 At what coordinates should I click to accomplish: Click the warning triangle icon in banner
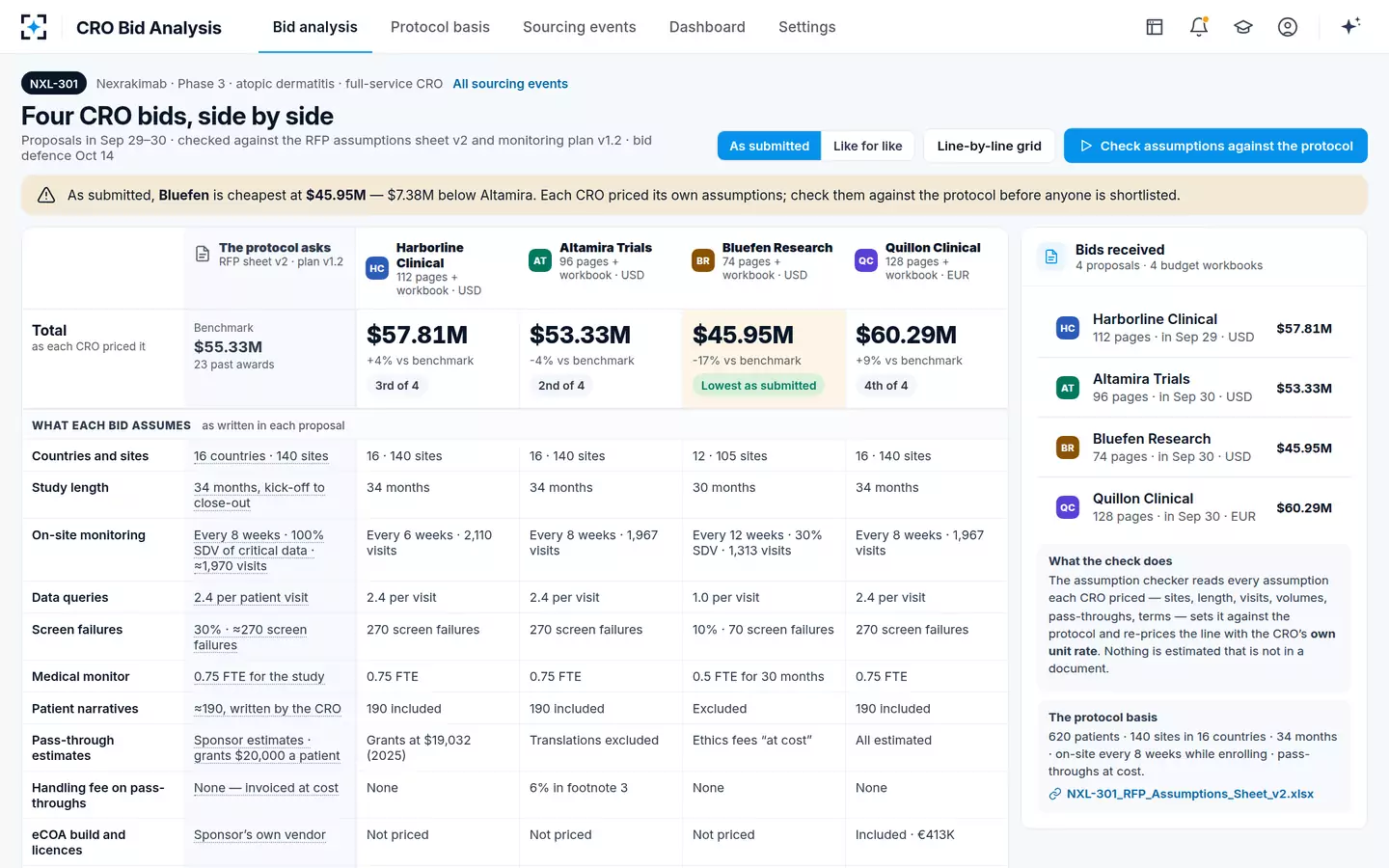(x=46, y=195)
